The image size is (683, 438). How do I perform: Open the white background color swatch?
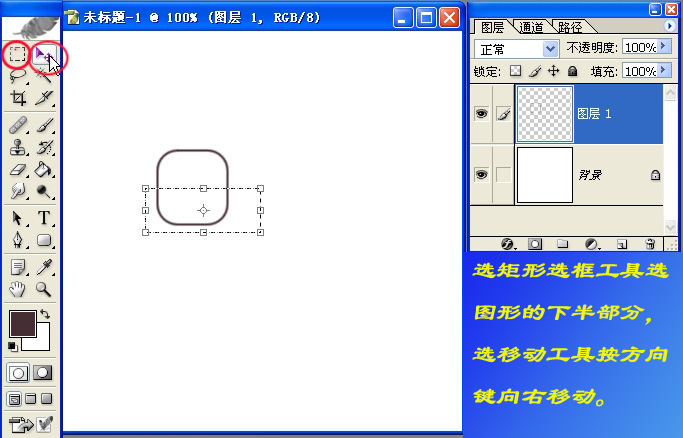point(42,342)
